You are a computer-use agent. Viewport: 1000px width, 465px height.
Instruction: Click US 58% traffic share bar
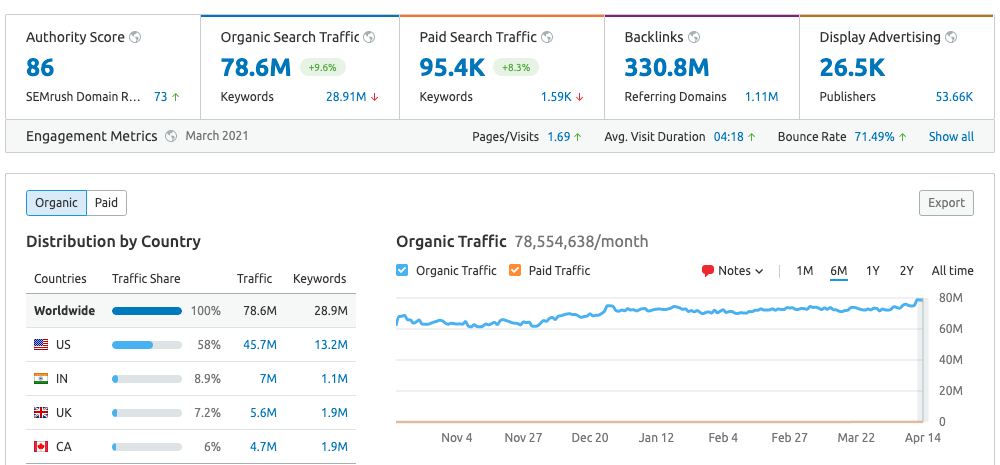click(147, 345)
